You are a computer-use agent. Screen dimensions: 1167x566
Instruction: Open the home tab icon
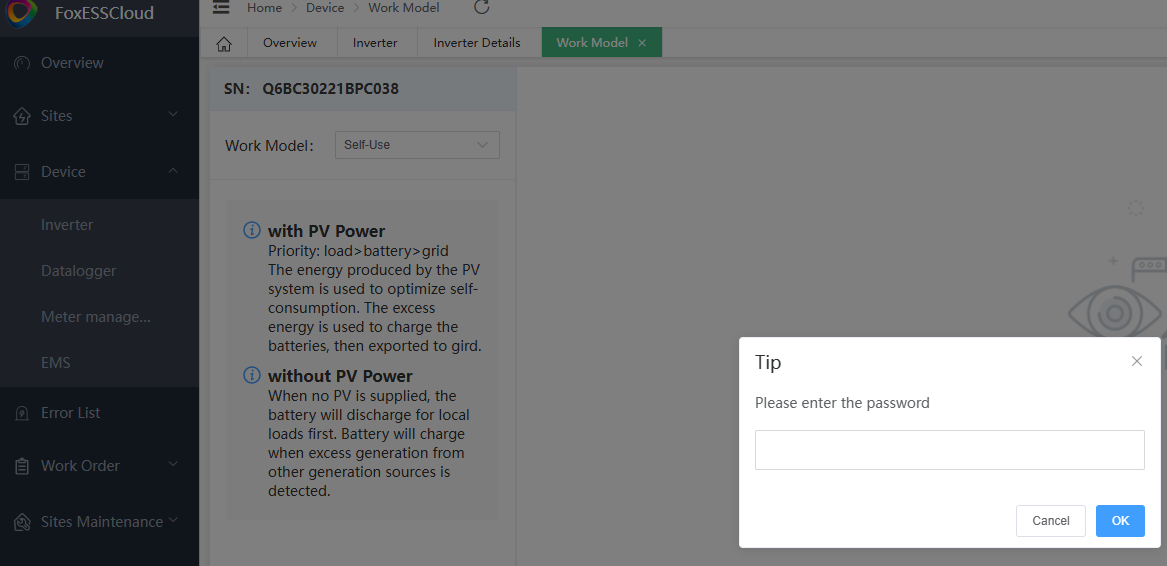click(224, 43)
